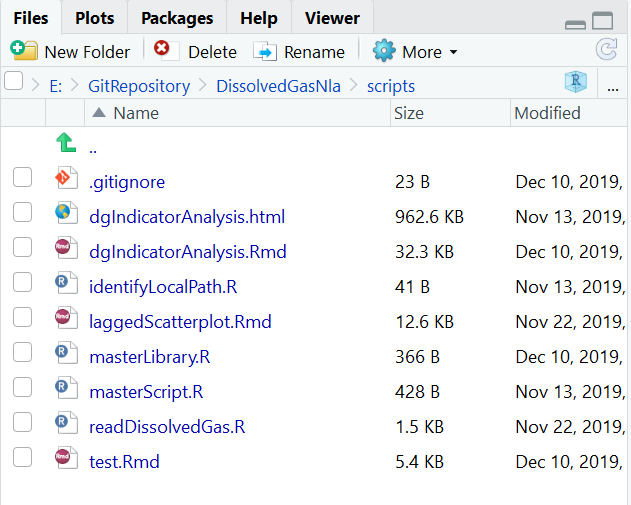
Task: Click the red Delete icon
Action: pyautogui.click(x=166, y=50)
